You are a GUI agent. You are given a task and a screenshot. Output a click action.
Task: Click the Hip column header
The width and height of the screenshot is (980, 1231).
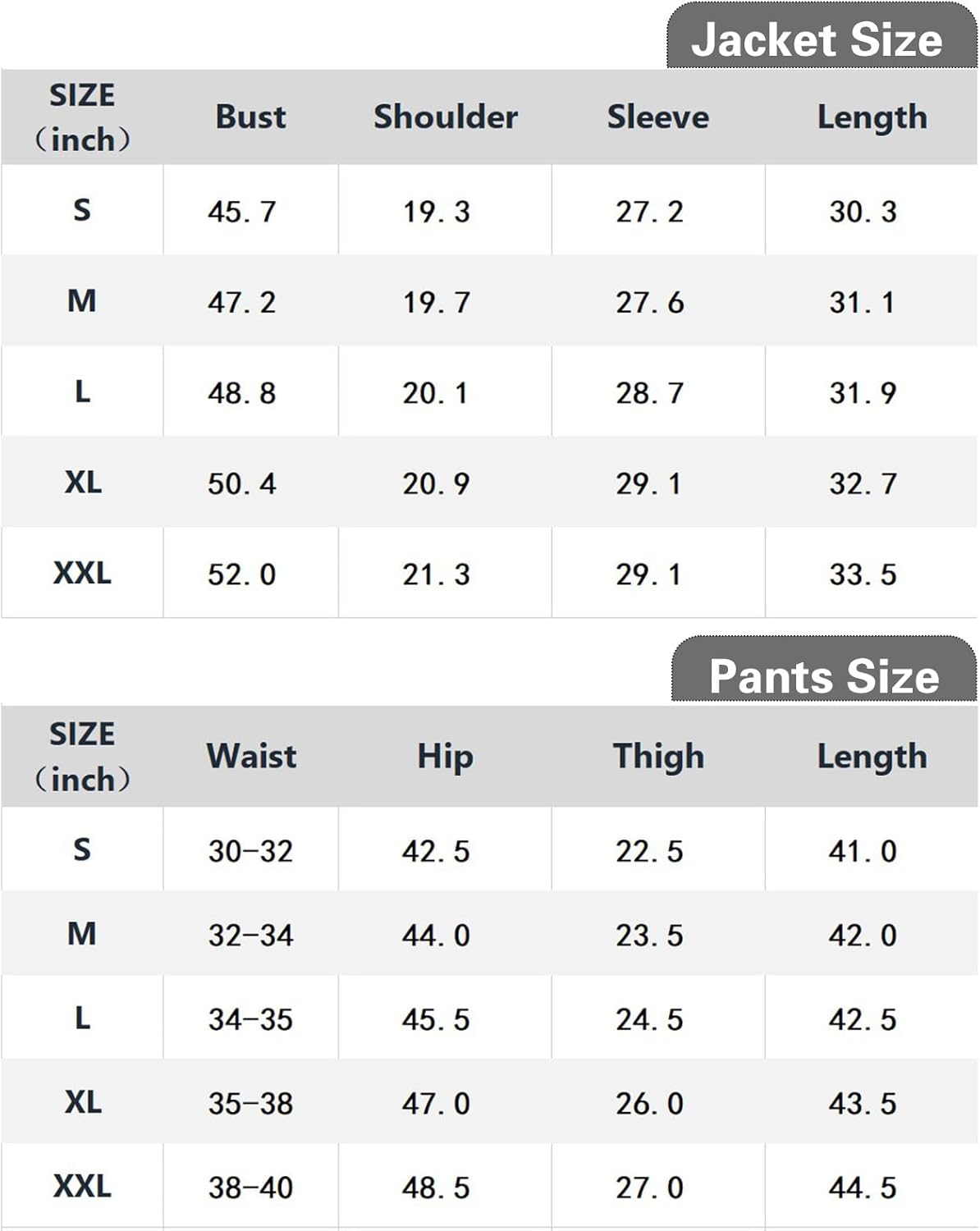pyautogui.click(x=445, y=756)
